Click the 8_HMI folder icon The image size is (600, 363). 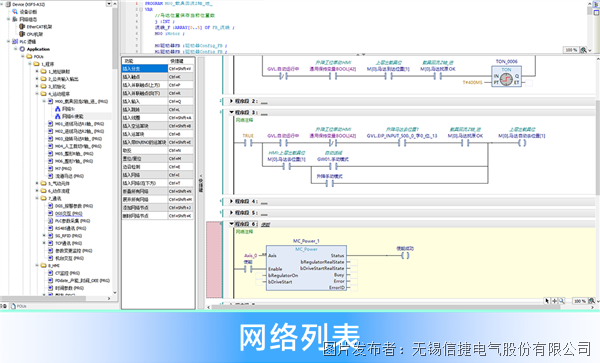pos(44,265)
